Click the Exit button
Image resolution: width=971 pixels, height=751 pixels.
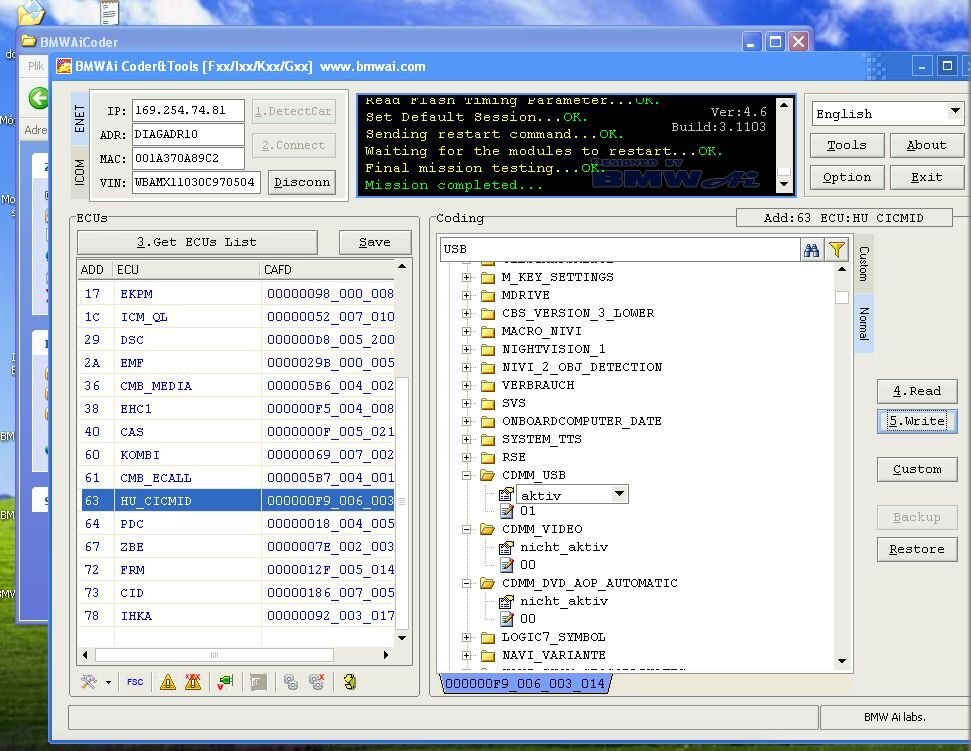[x=927, y=178]
